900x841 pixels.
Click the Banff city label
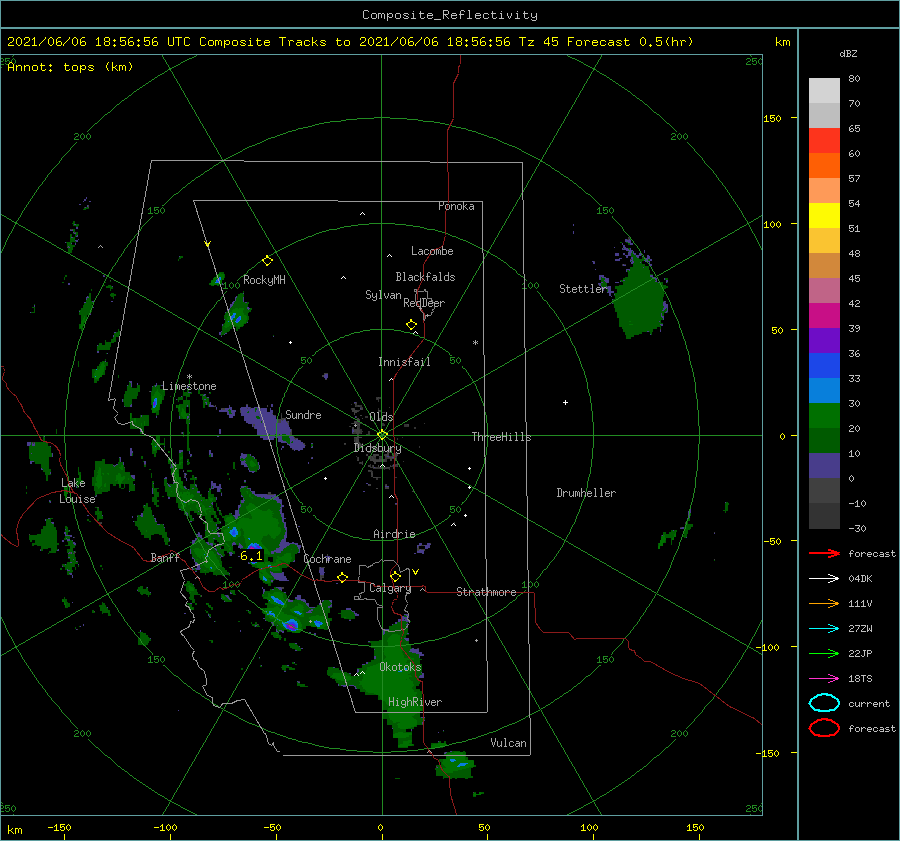[x=165, y=557]
